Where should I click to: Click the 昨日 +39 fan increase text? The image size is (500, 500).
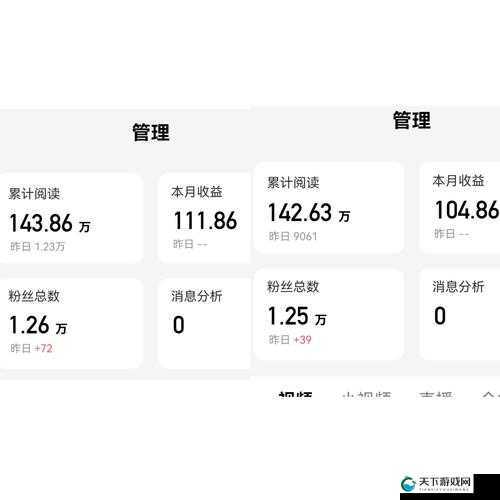(x=290, y=340)
